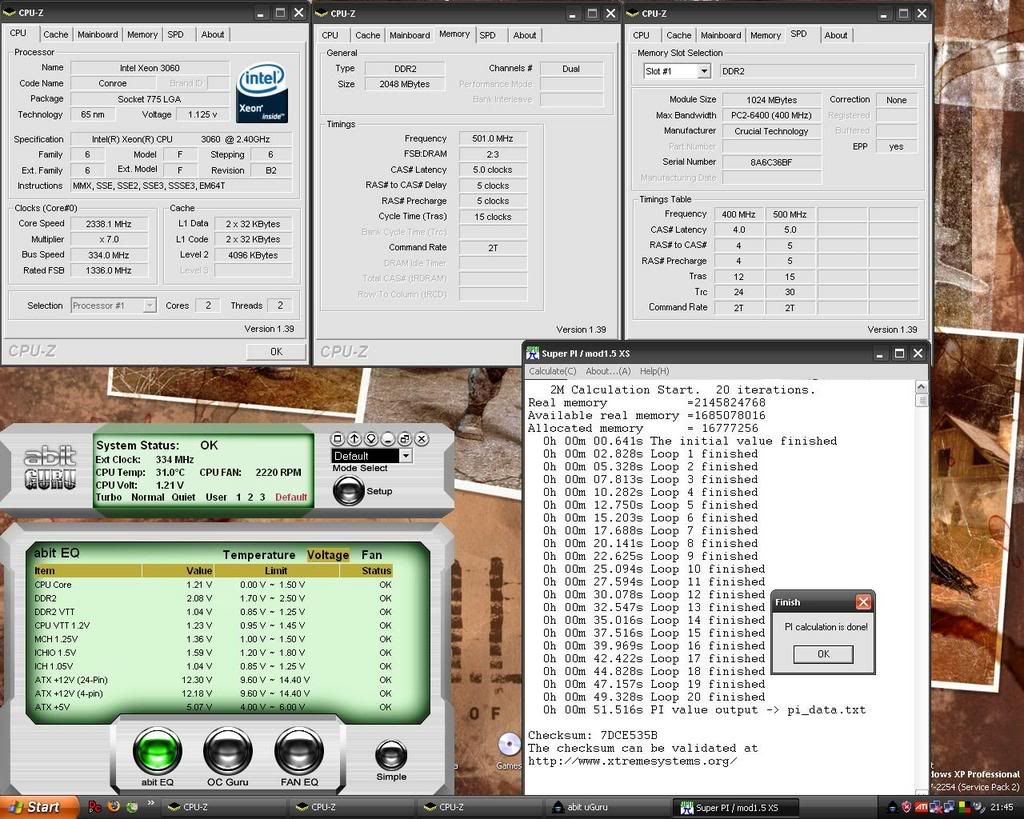Click the uGuru up-arrow circle icon
1024x819 pixels.
pyautogui.click(x=354, y=439)
